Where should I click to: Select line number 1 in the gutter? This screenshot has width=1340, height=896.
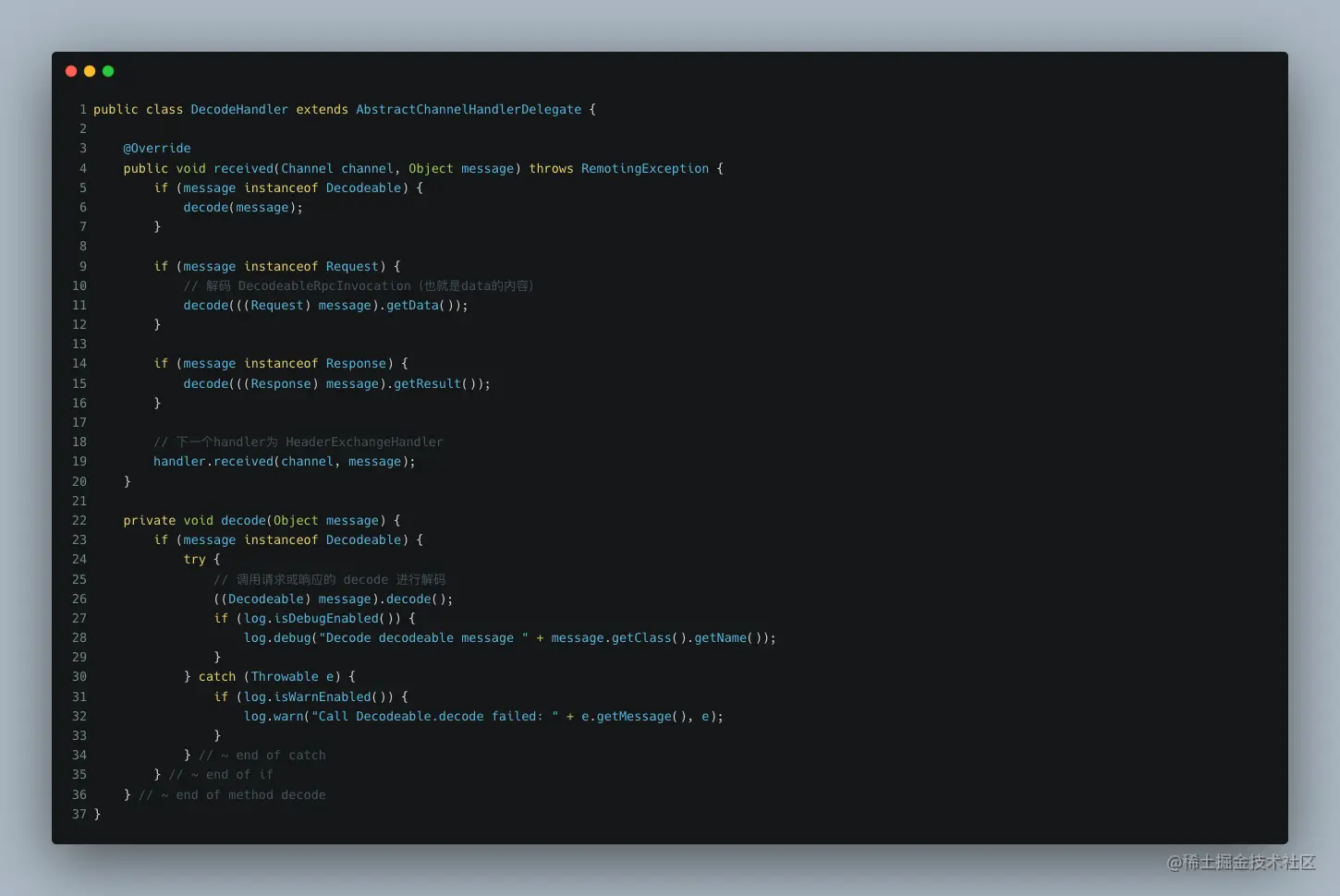point(82,109)
